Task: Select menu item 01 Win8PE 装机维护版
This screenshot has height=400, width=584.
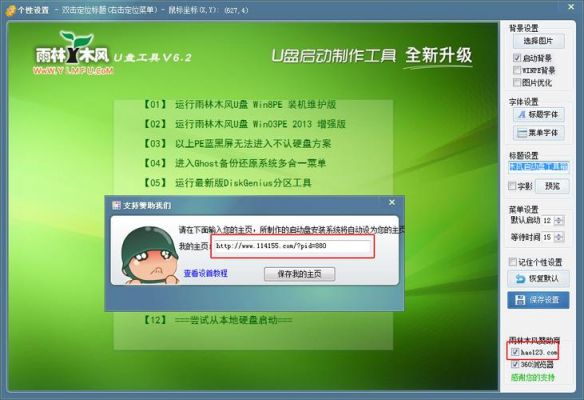Action: click(240, 104)
